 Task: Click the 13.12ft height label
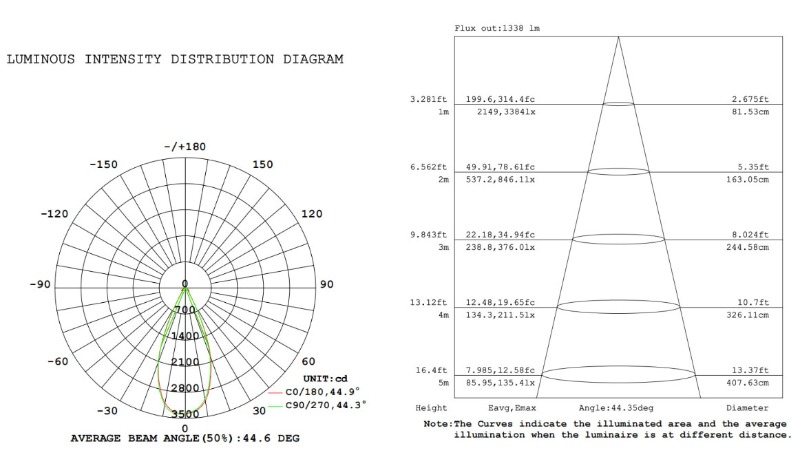430,302
